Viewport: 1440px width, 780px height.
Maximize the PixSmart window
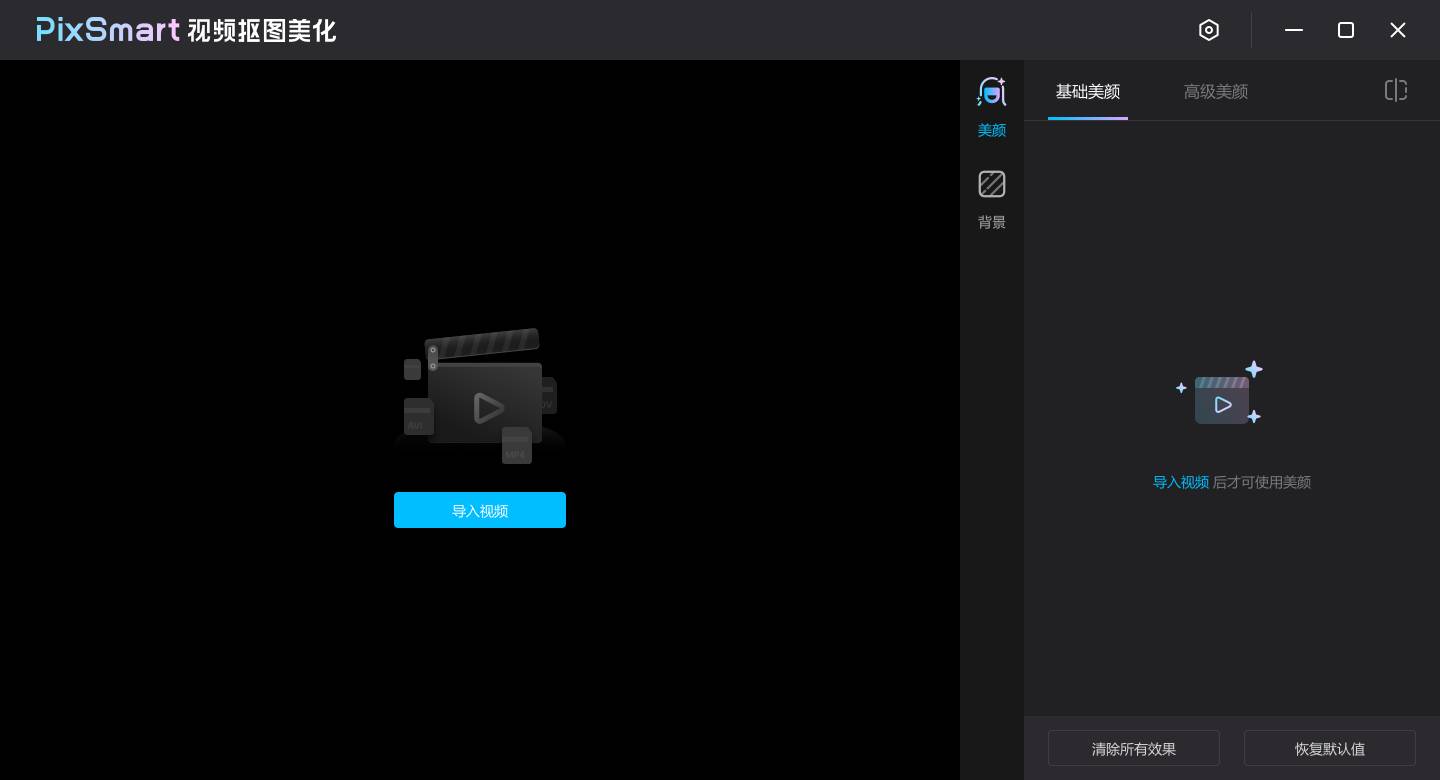click(1346, 30)
